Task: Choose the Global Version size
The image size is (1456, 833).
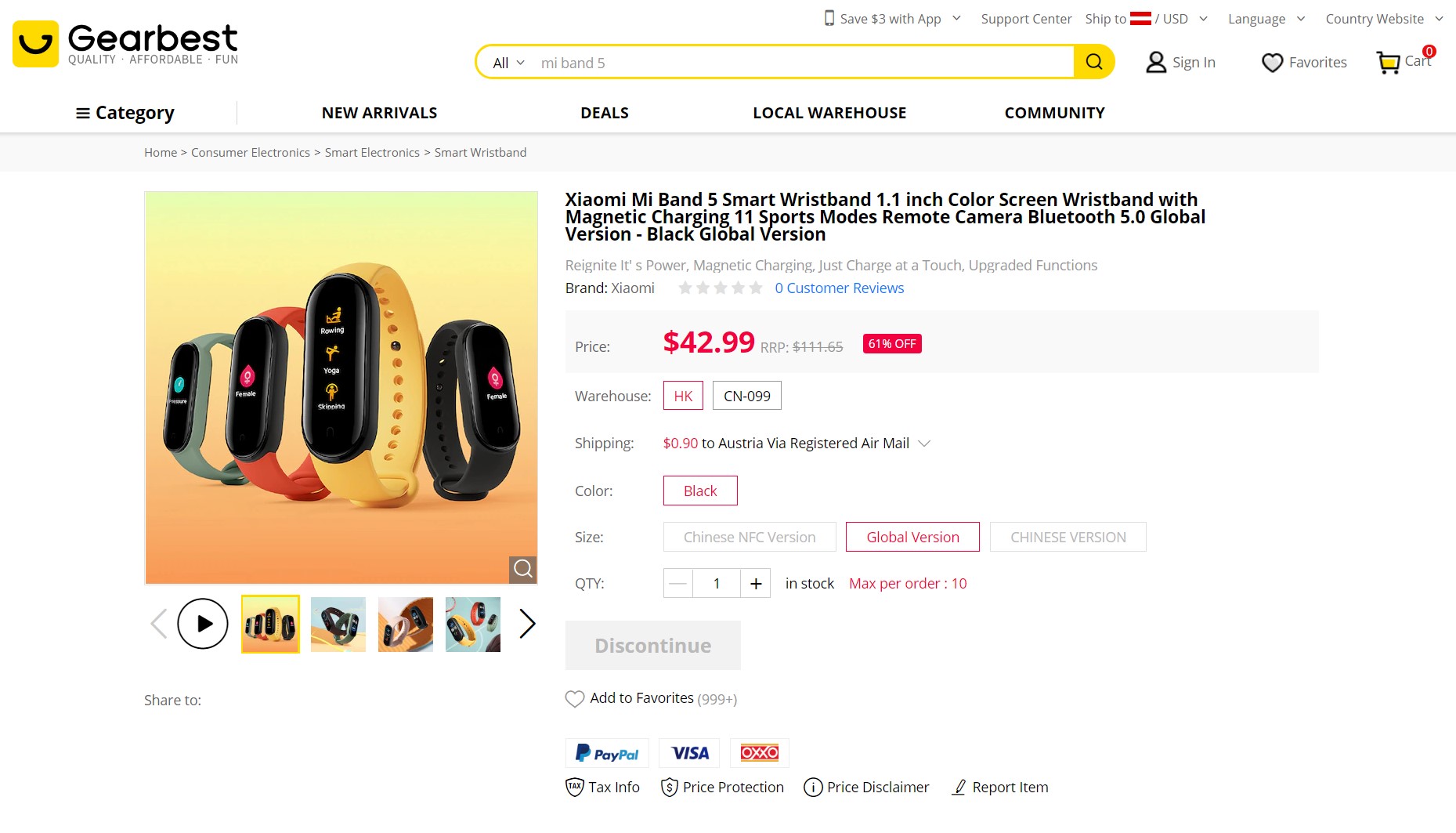Action: [x=912, y=537]
